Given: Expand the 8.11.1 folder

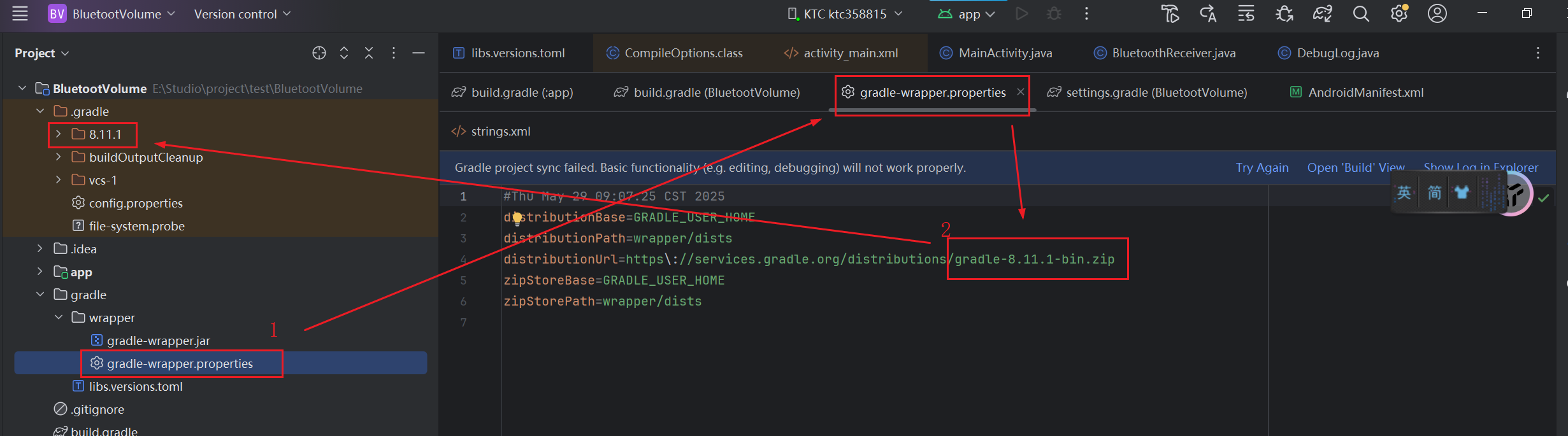Looking at the screenshot, I should (58, 134).
